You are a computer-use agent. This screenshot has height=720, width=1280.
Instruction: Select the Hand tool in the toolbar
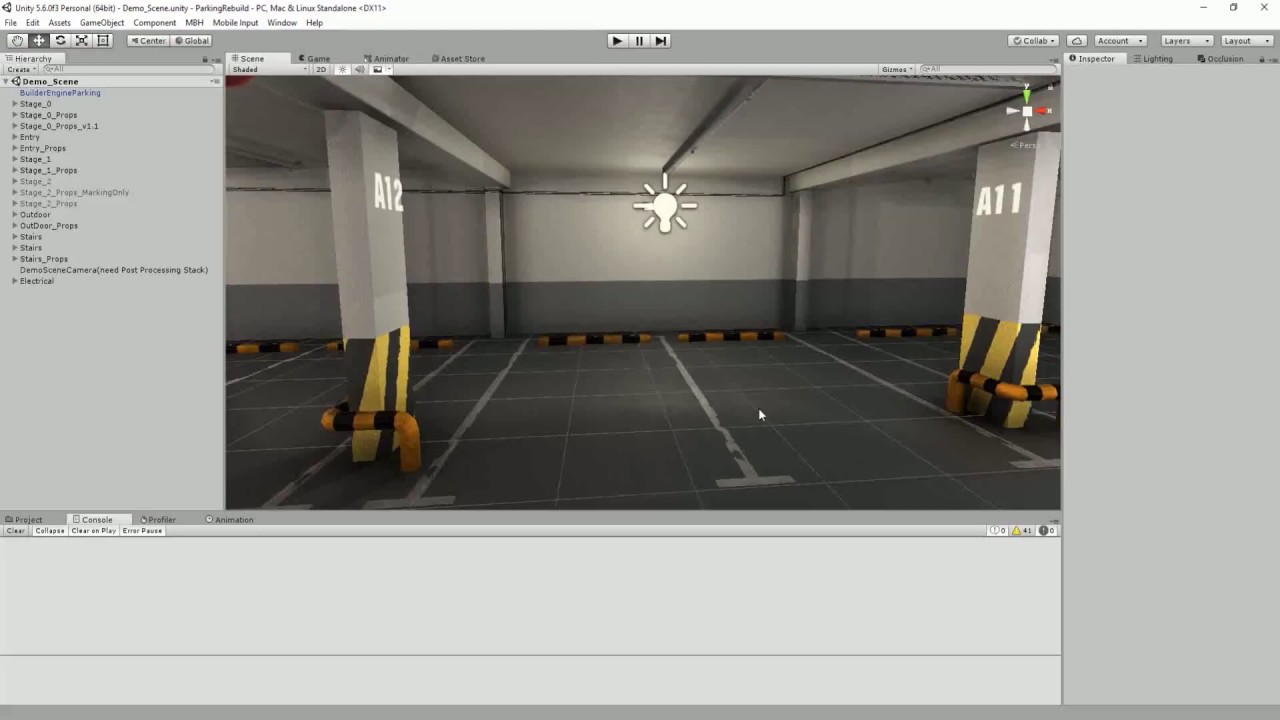pos(17,40)
